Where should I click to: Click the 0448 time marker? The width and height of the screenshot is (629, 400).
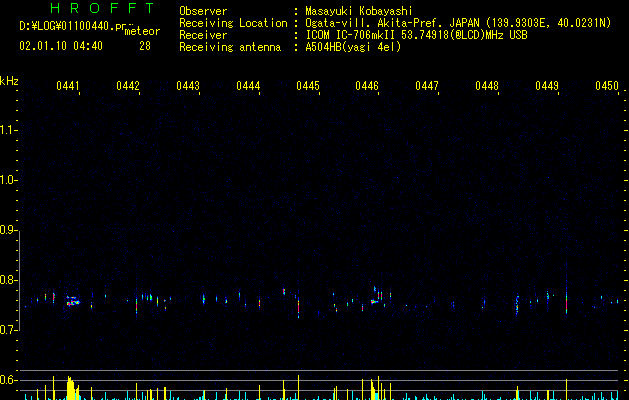(487, 86)
